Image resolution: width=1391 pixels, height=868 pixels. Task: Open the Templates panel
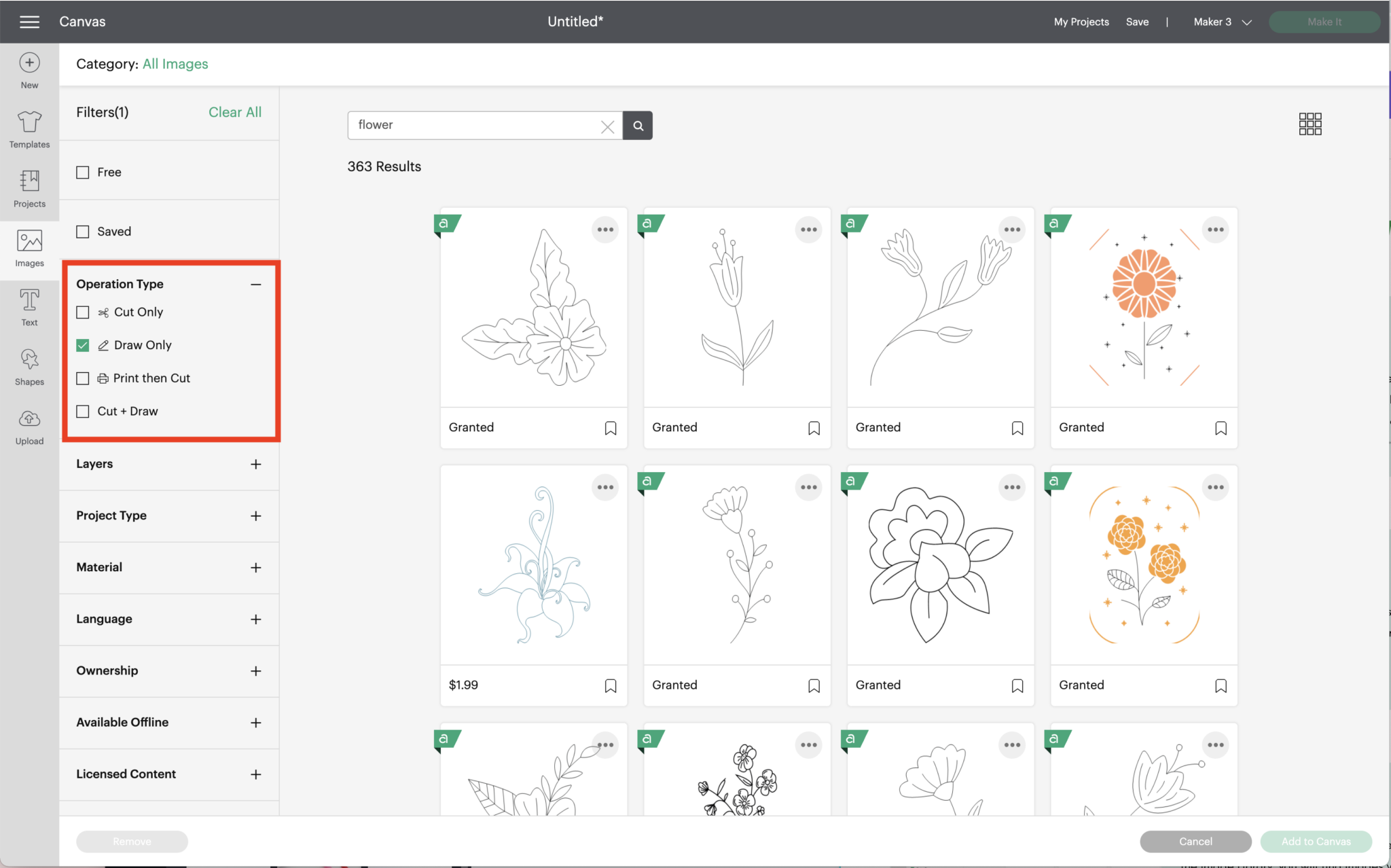coord(29,129)
